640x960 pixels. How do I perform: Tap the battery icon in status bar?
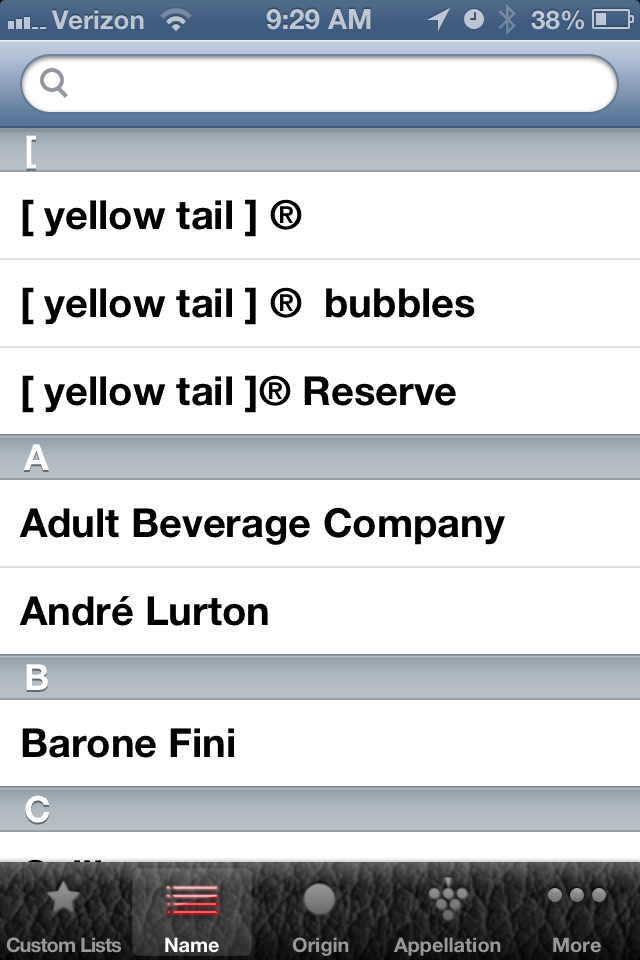pyautogui.click(x=612, y=20)
